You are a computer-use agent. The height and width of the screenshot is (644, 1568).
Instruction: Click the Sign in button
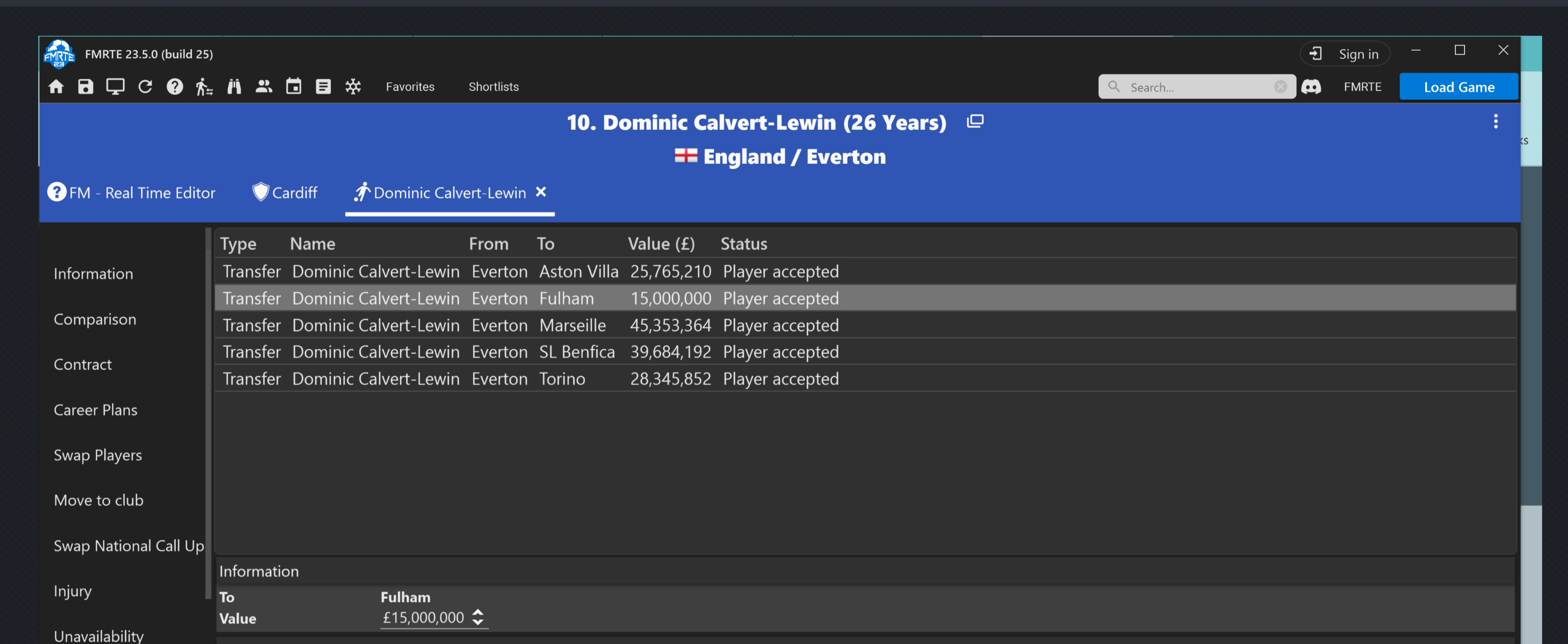tap(1345, 54)
